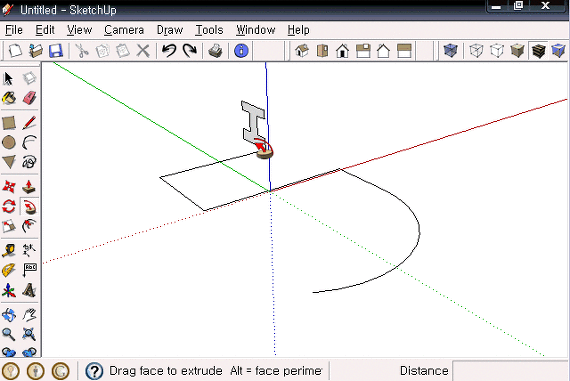This screenshot has width=570, height=381.
Task: Switch to Front view
Action: coord(342,51)
